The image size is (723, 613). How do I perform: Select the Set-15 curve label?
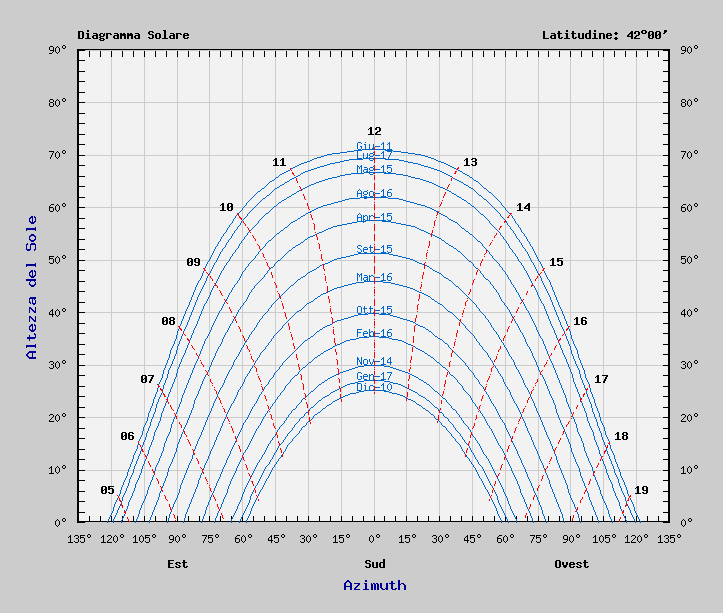374,249
